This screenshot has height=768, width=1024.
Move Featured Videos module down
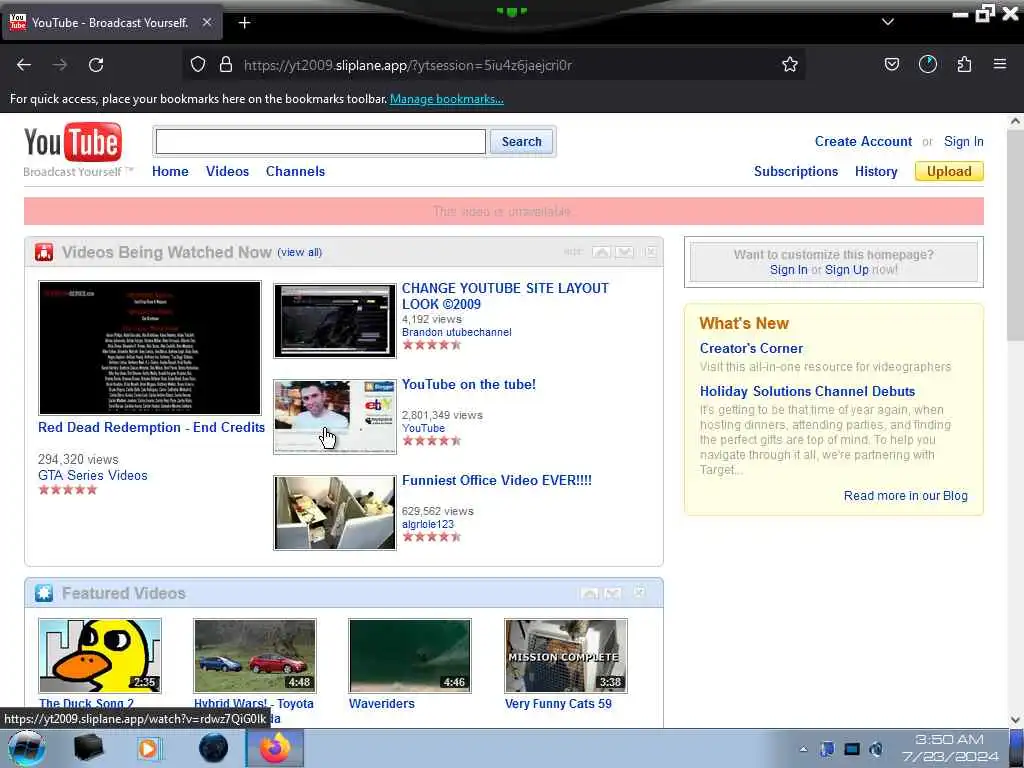[613, 593]
